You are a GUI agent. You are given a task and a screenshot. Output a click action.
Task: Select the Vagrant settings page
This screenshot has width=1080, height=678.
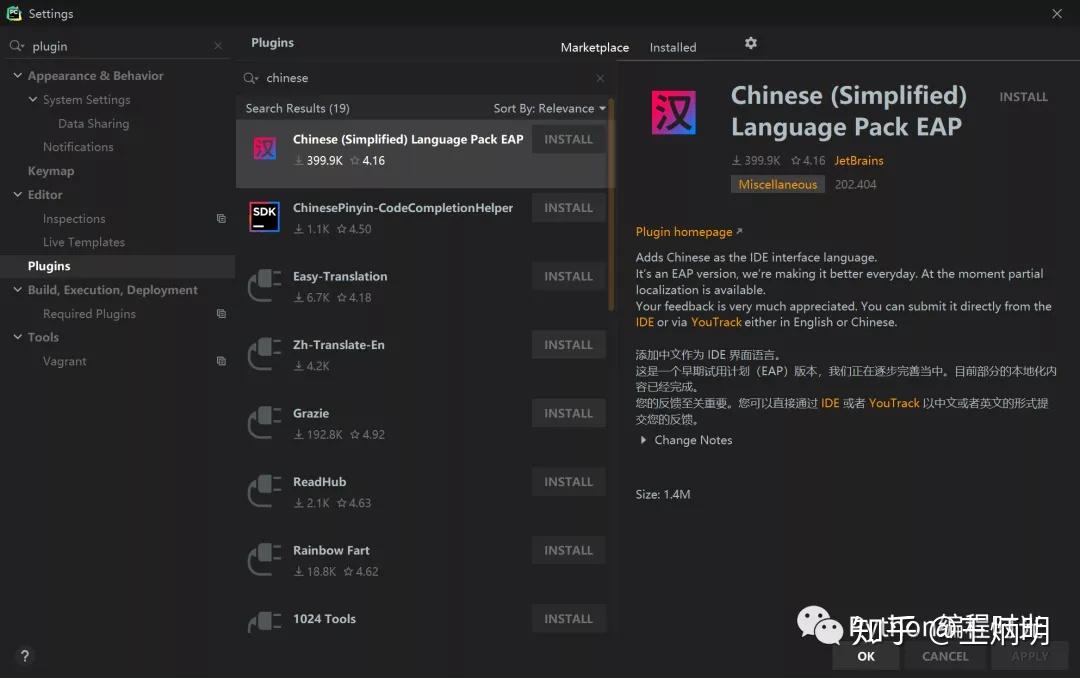pos(64,361)
